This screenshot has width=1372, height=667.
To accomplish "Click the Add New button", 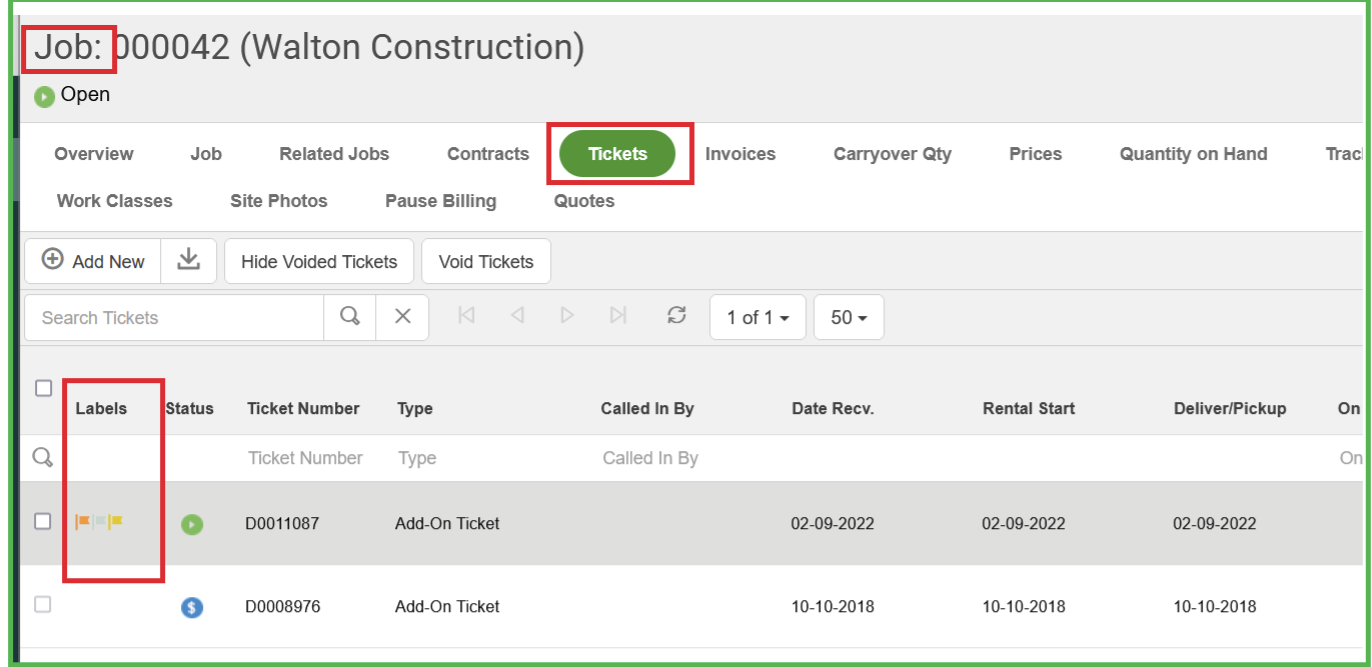I will (93, 261).
